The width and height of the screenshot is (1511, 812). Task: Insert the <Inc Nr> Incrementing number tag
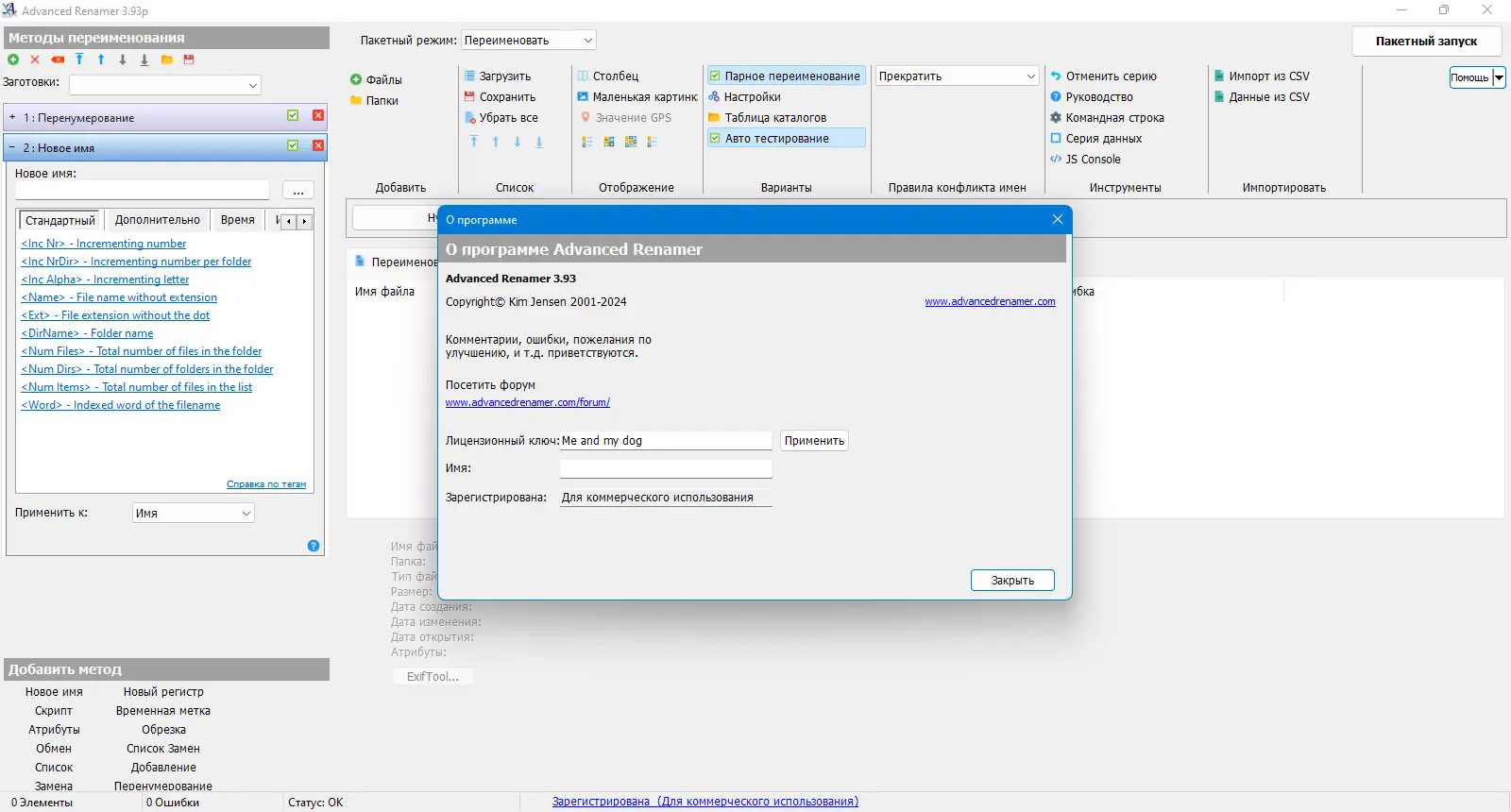click(x=104, y=244)
